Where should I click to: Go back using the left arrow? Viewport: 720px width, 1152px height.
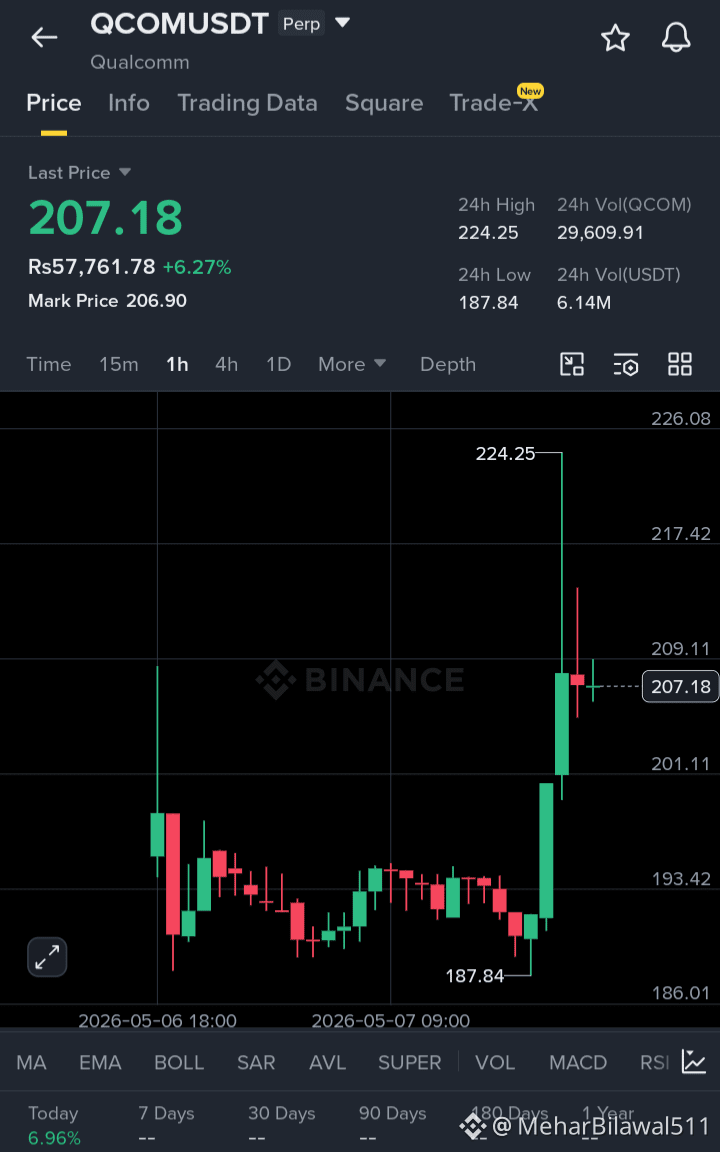[44, 37]
